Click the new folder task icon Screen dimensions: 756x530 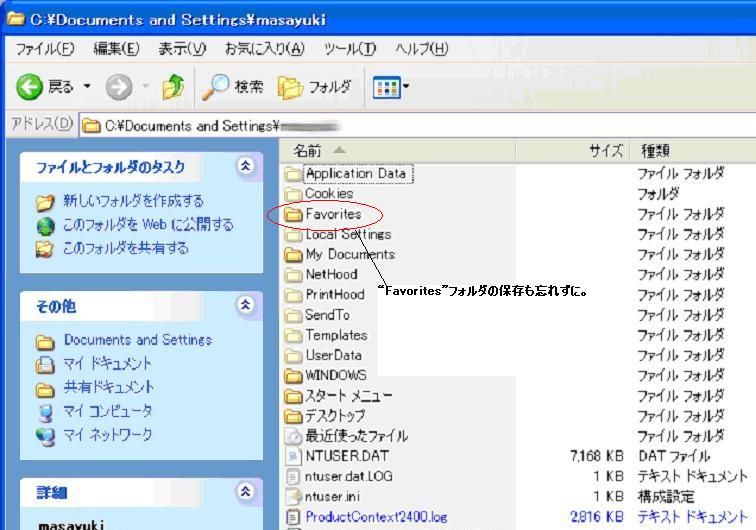click(x=45, y=202)
